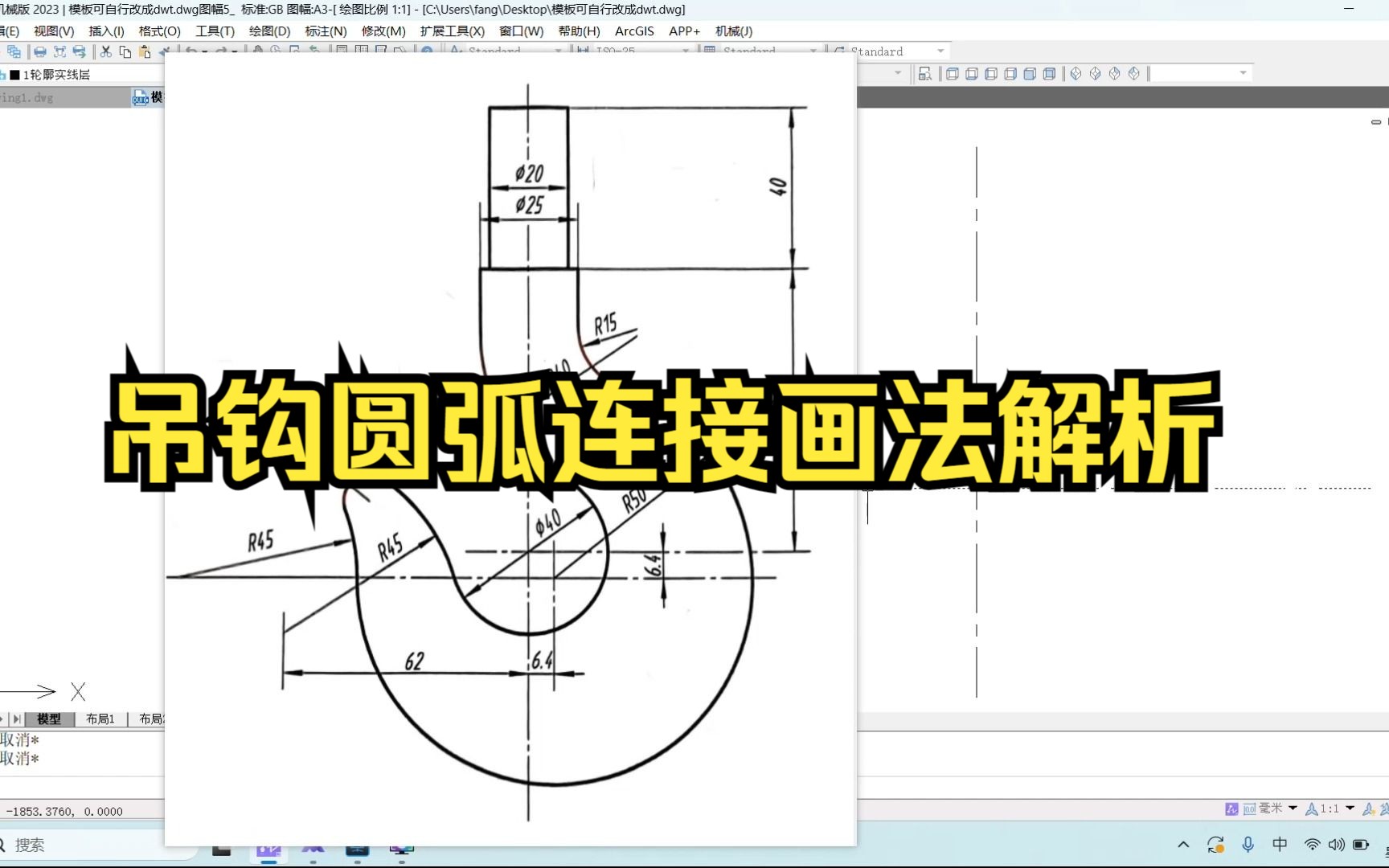The width and height of the screenshot is (1389, 868).
Task: Open the 格式(O) menu
Action: coord(159,31)
